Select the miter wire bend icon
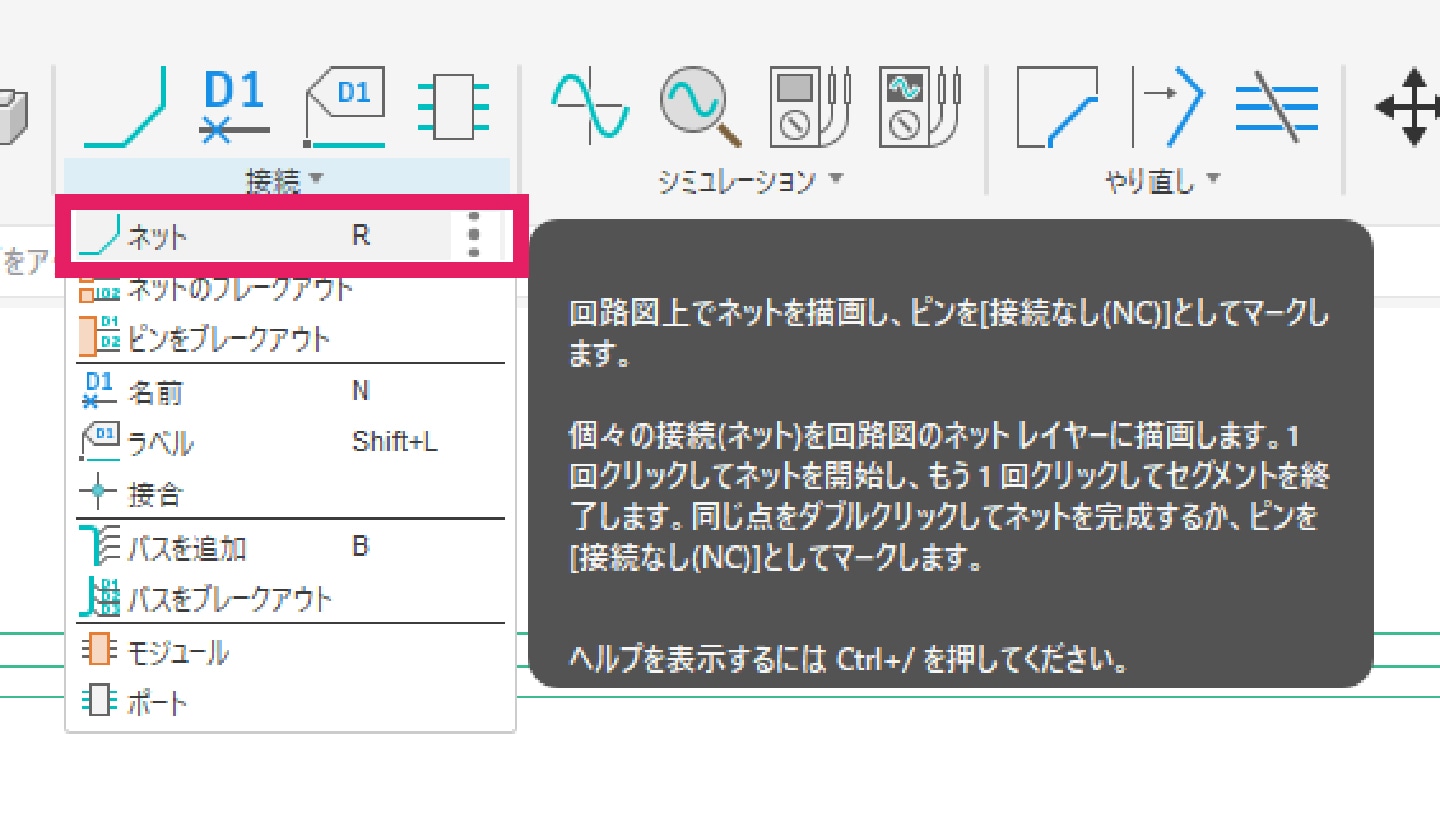 click(x=1057, y=107)
